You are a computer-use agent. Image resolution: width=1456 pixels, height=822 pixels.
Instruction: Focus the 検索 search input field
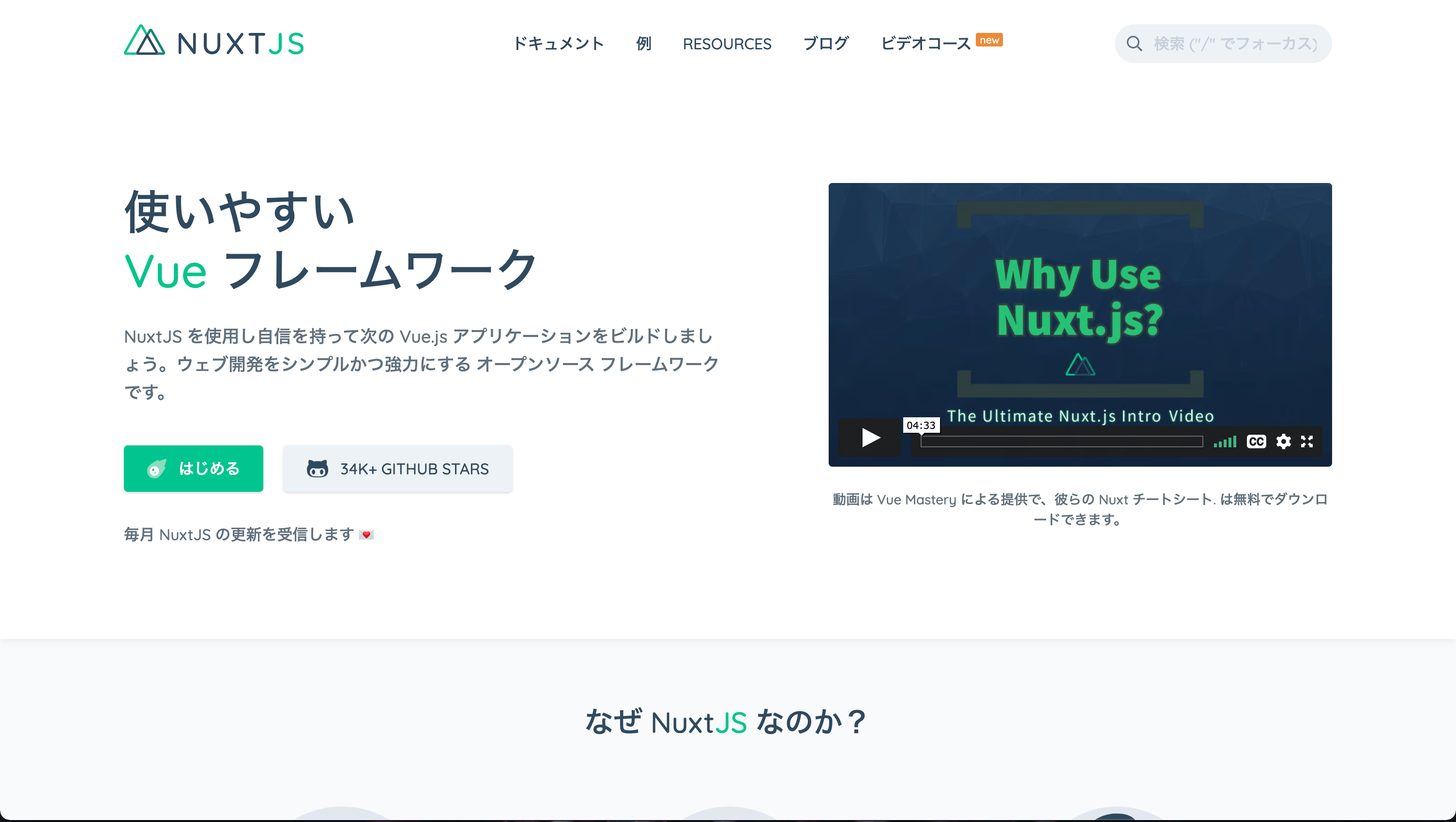pos(1223,44)
